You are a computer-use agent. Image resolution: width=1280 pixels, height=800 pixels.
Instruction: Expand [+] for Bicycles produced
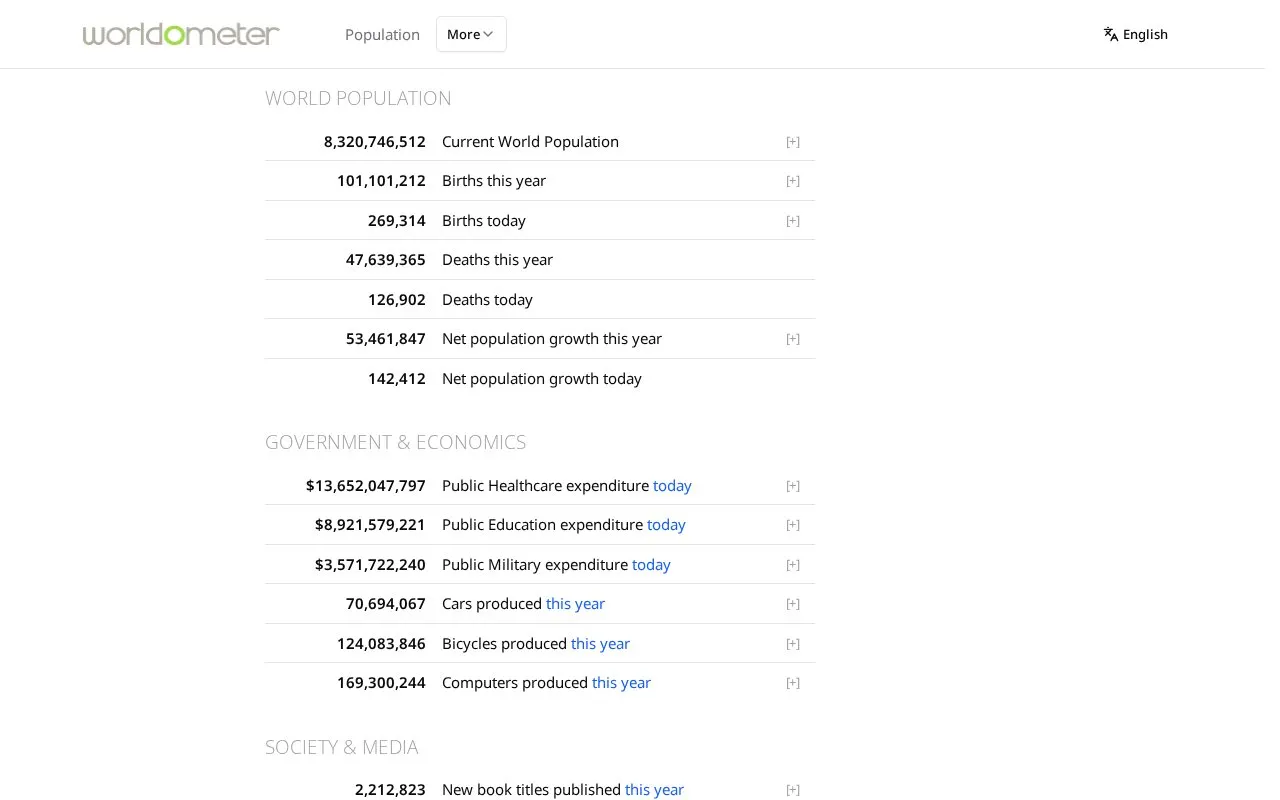click(x=793, y=644)
